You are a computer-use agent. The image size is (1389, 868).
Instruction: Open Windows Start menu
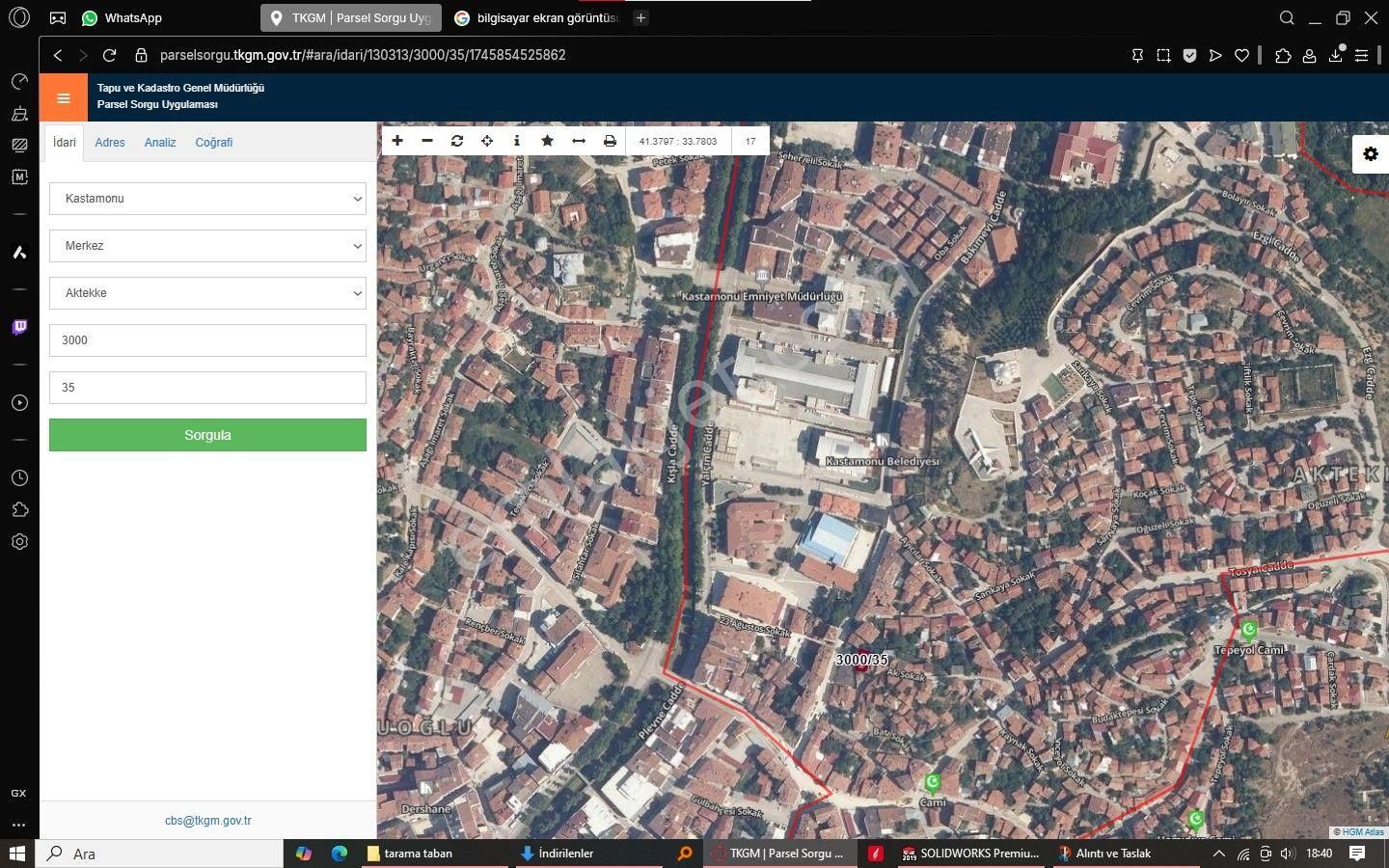coord(16,854)
